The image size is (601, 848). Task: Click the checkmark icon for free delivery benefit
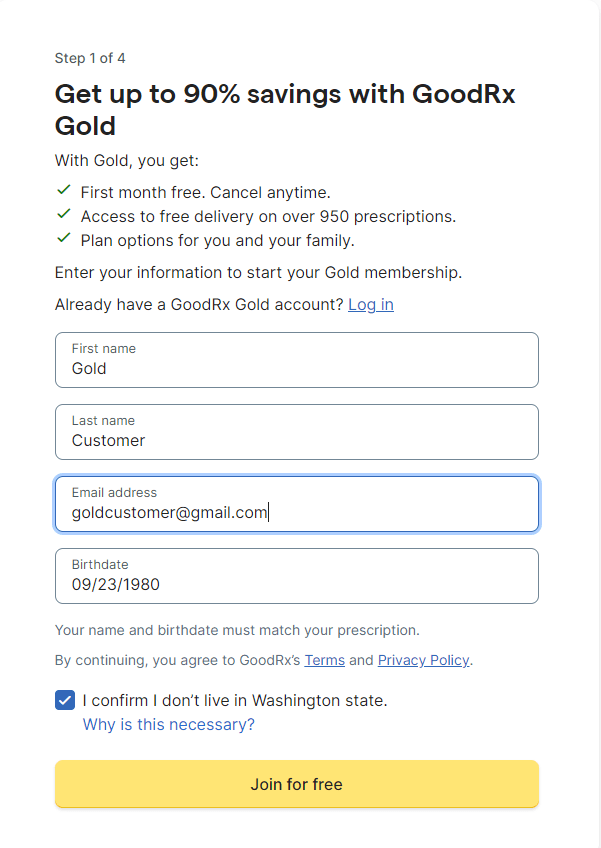pos(64,215)
